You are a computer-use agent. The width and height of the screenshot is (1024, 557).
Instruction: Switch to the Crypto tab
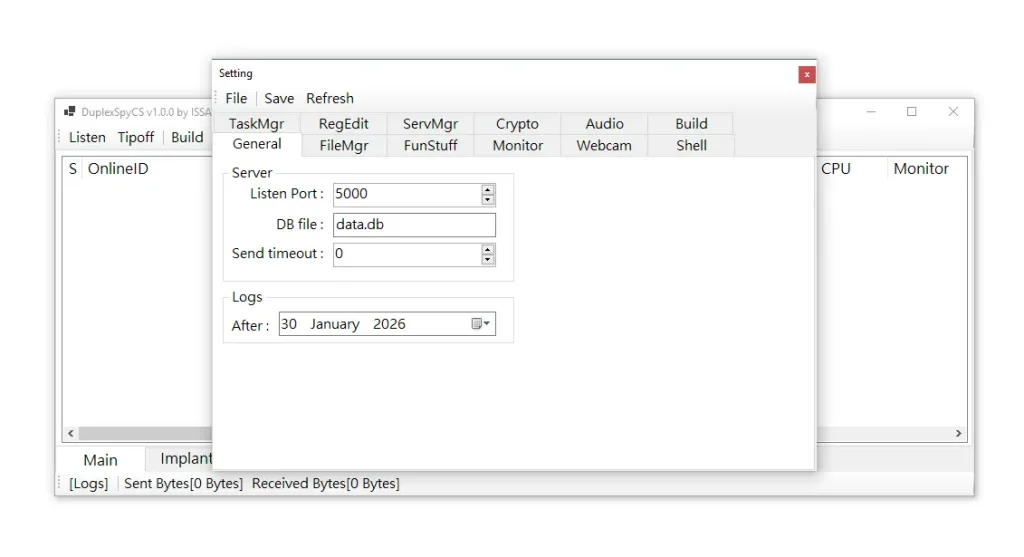click(517, 124)
